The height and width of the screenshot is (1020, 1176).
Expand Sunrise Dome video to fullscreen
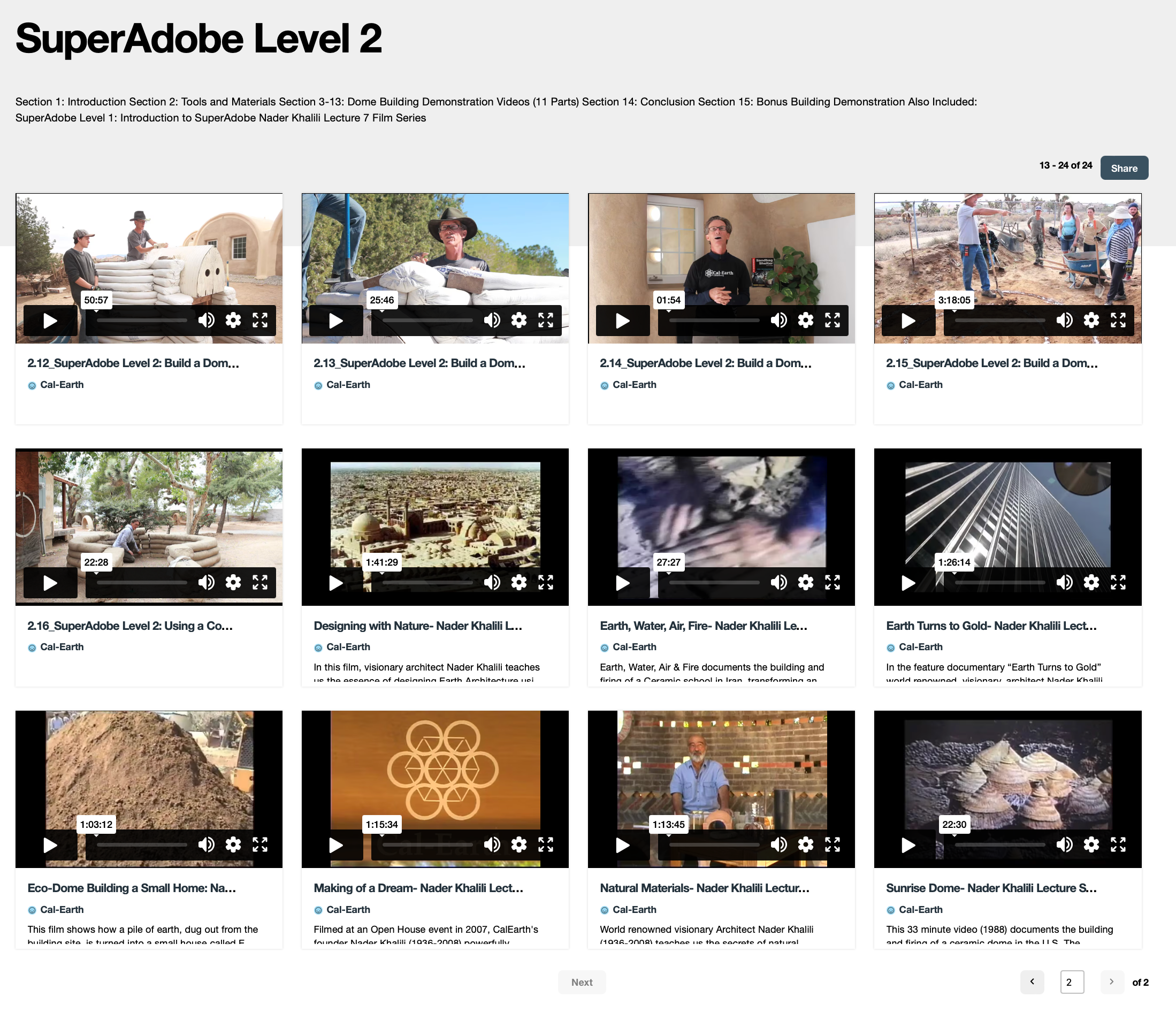point(1118,844)
